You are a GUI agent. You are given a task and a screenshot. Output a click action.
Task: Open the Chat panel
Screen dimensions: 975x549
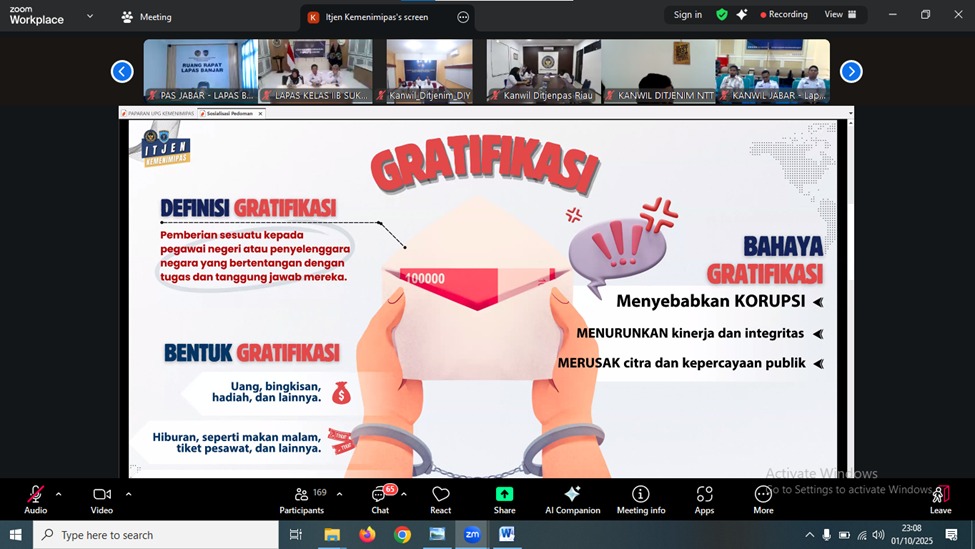coord(380,499)
